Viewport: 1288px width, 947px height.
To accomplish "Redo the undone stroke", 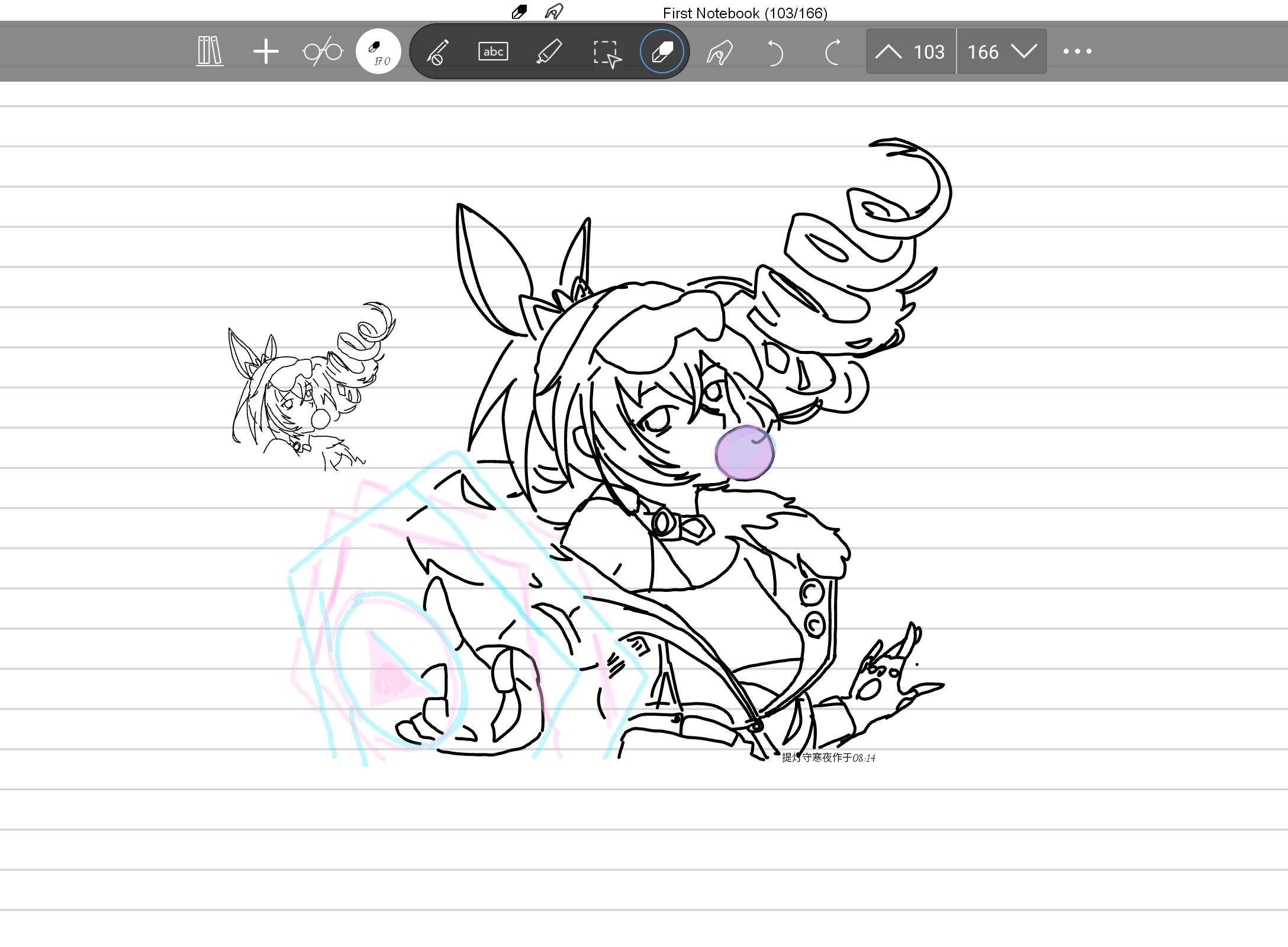I will click(x=832, y=52).
